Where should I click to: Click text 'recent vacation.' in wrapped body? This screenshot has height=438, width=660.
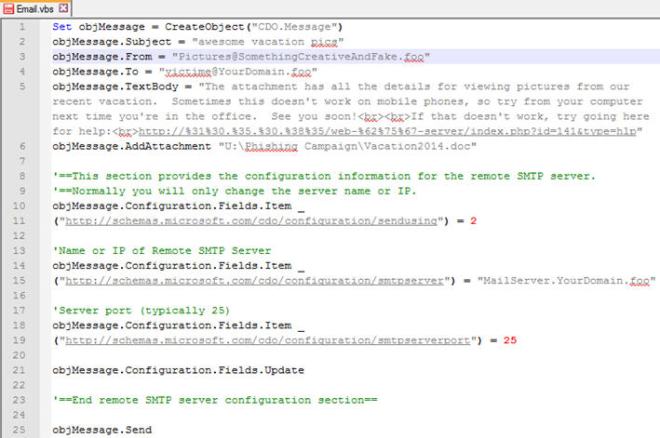click(x=105, y=102)
